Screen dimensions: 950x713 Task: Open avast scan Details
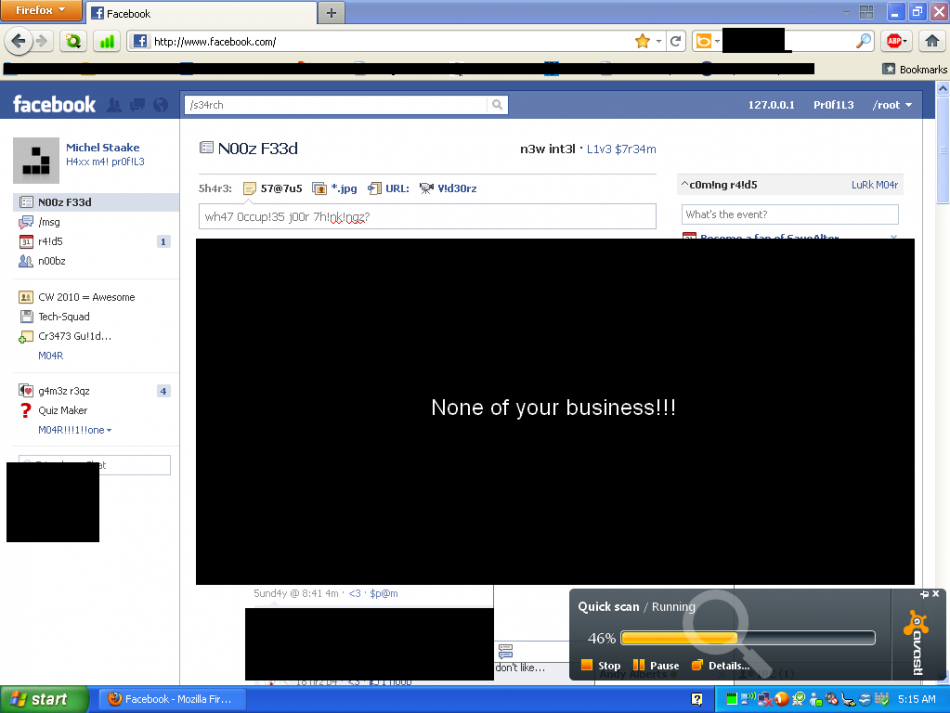[x=720, y=665]
